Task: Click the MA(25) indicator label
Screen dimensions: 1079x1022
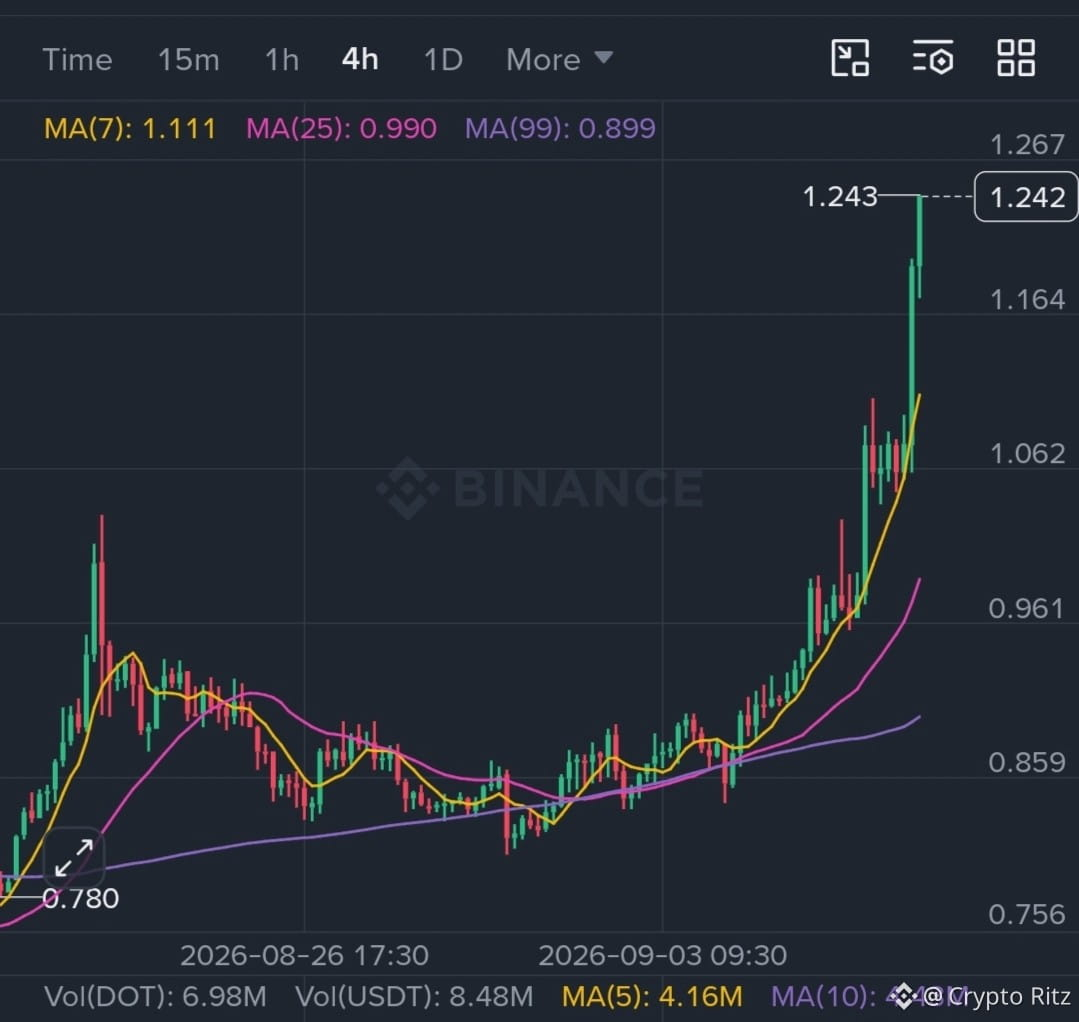Action: [x=341, y=129]
